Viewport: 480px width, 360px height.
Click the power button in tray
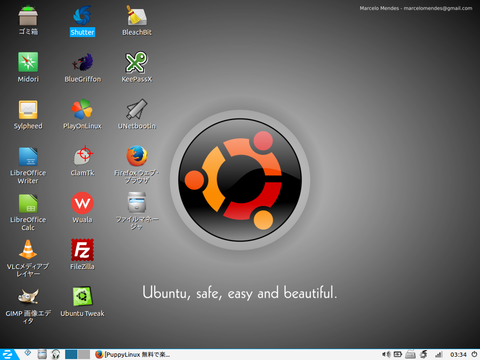pos(474,354)
